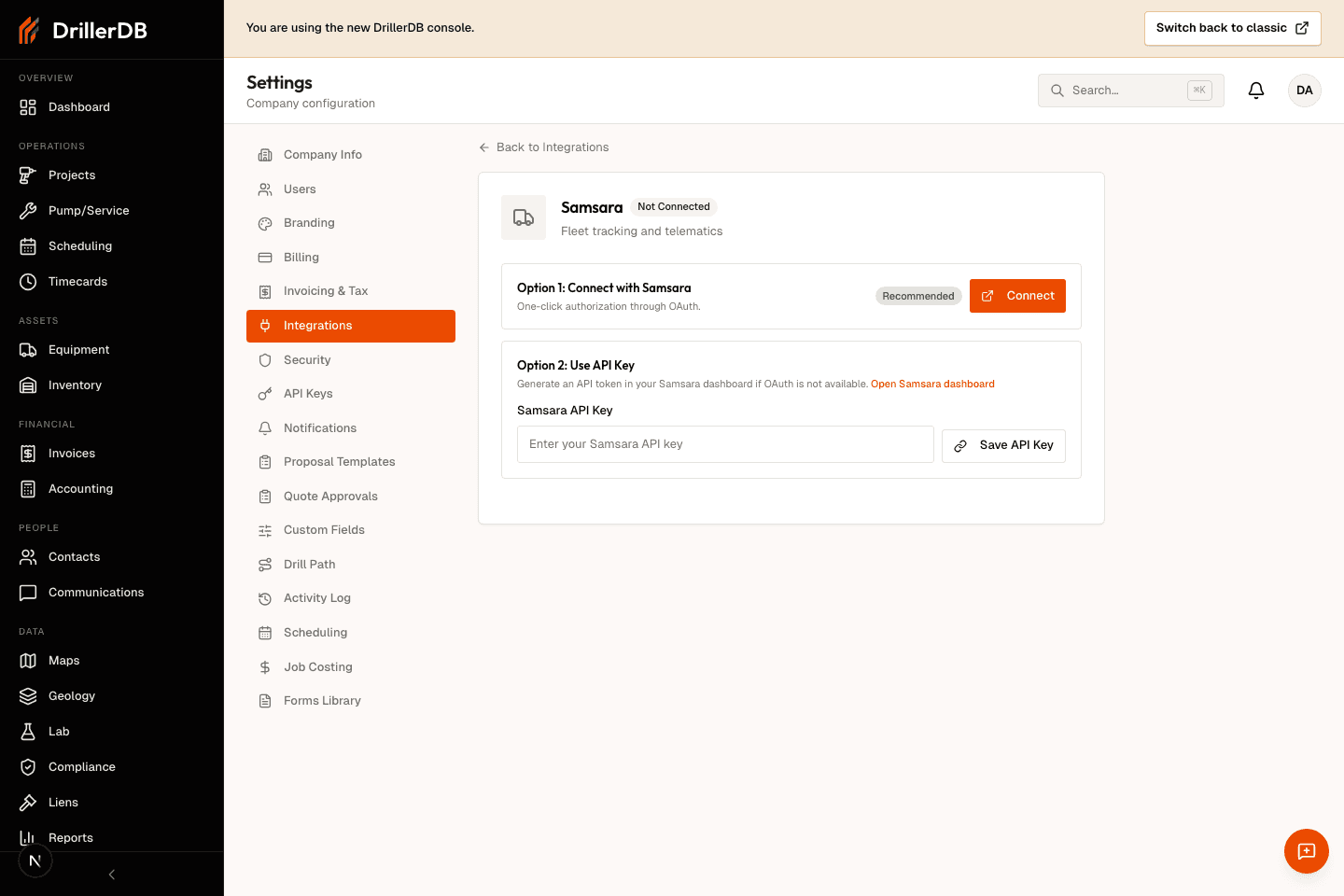This screenshot has width=1344, height=896.
Task: Open the Geology layers icon
Action: [x=28, y=696]
